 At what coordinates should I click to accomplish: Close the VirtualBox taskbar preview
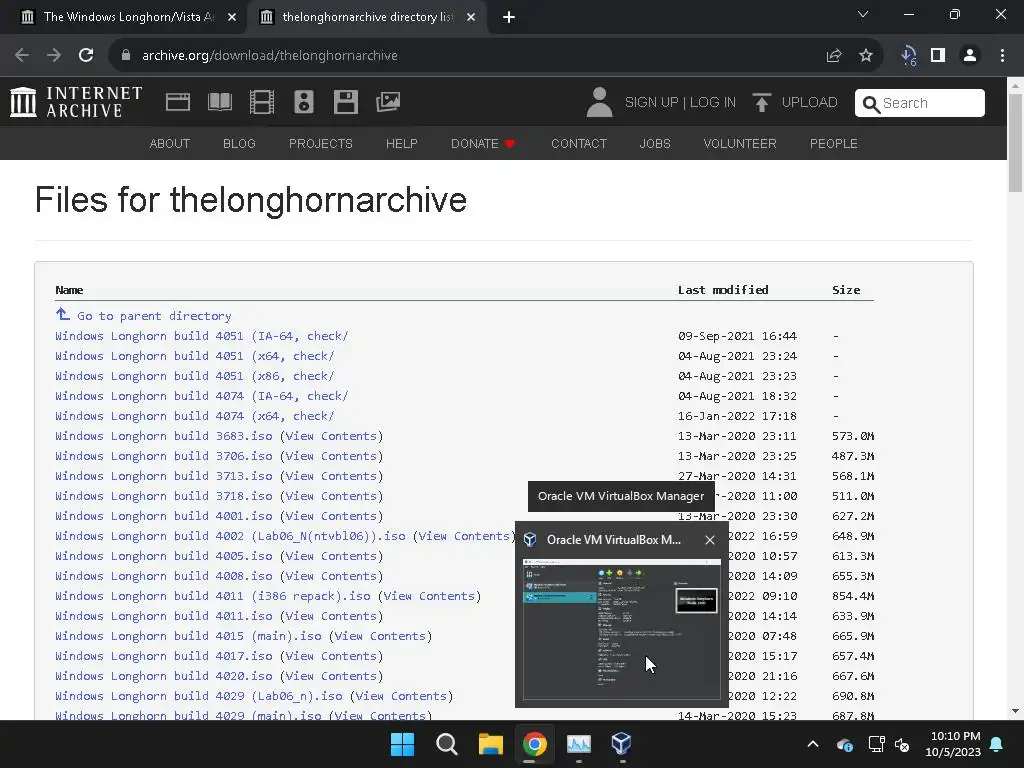pos(710,540)
